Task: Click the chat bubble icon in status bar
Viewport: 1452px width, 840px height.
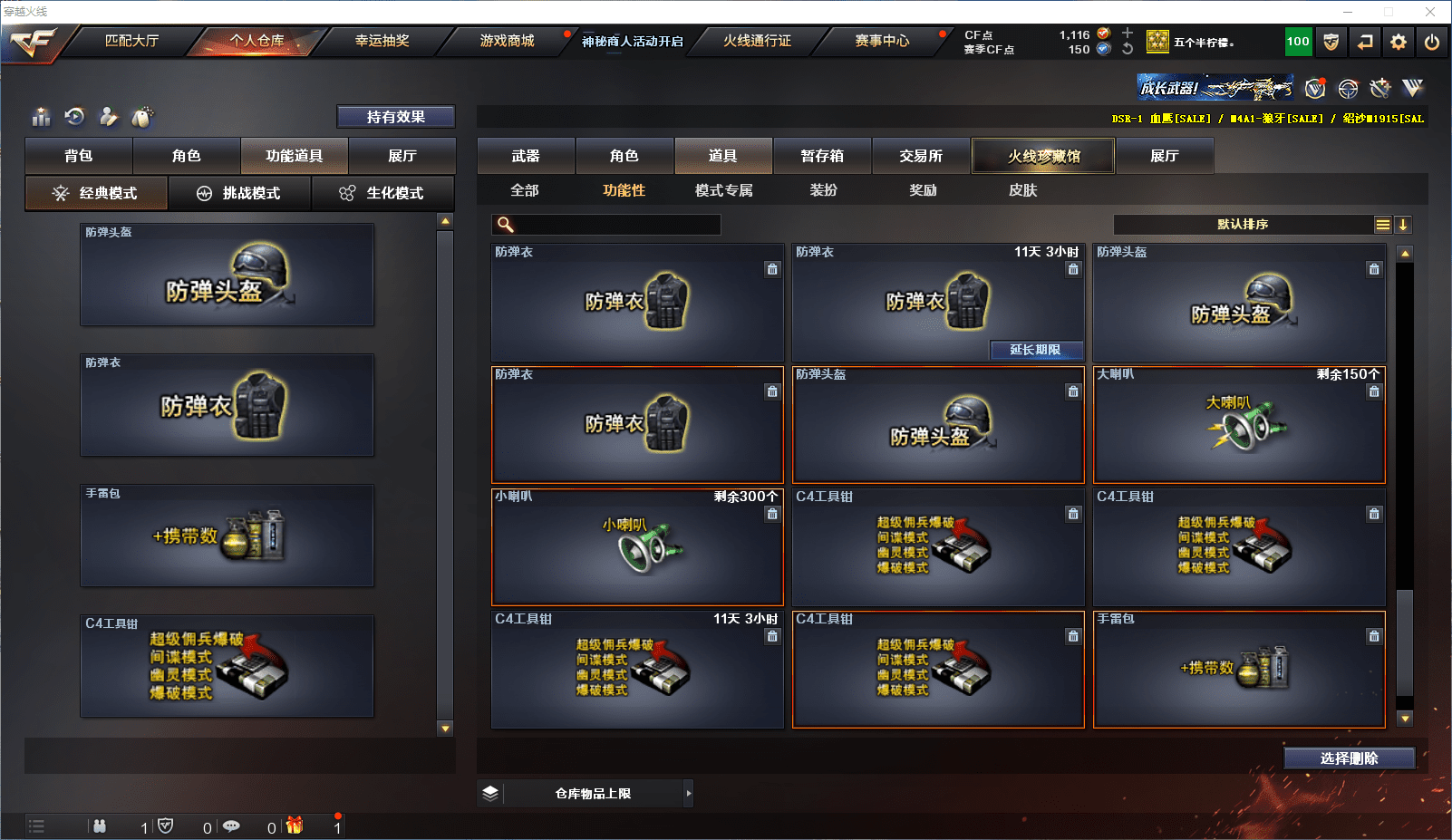Action: point(231,826)
